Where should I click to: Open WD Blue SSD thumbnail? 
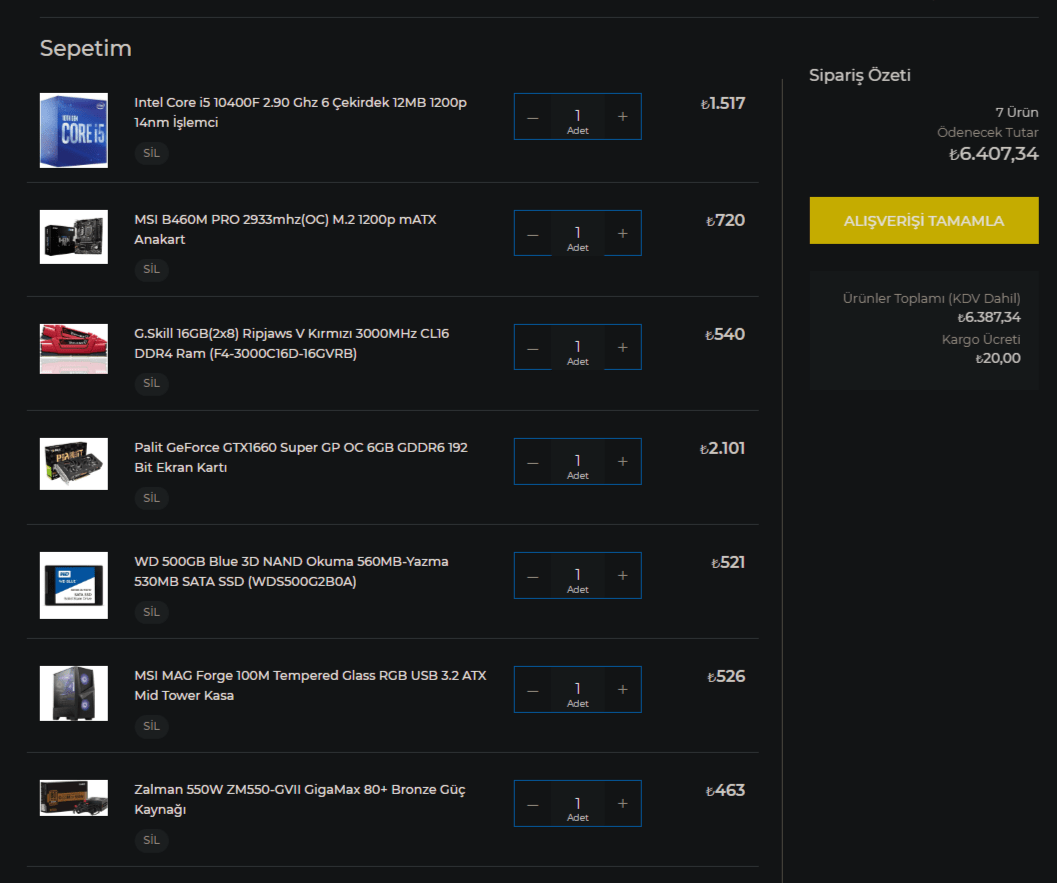click(73, 585)
